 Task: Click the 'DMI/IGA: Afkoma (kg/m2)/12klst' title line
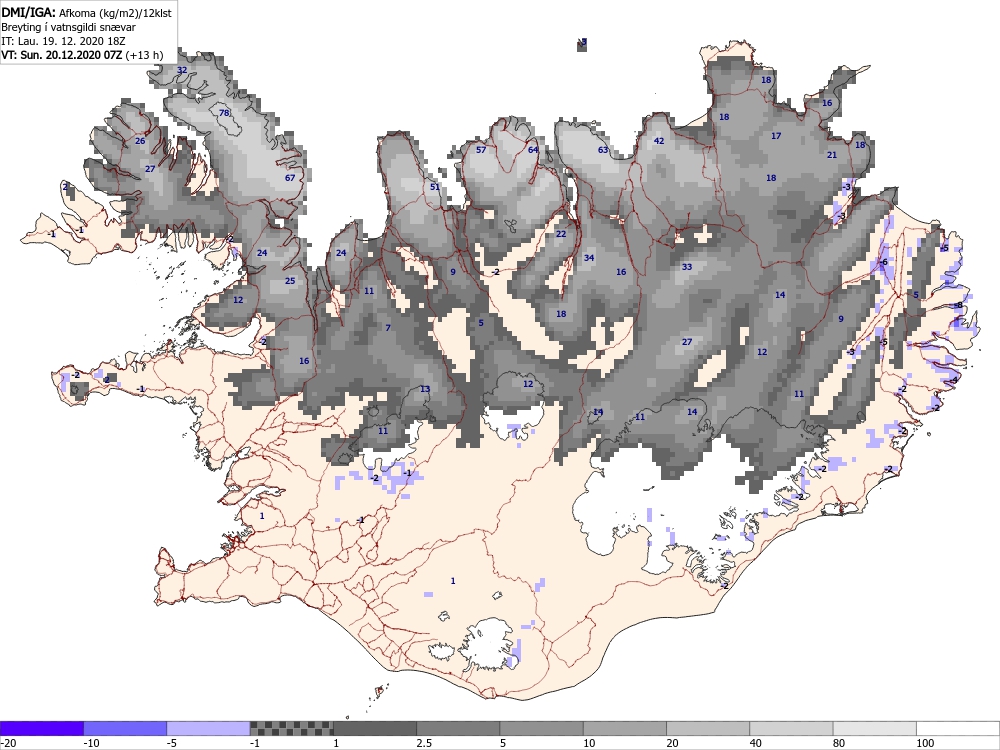pyautogui.click(x=86, y=12)
